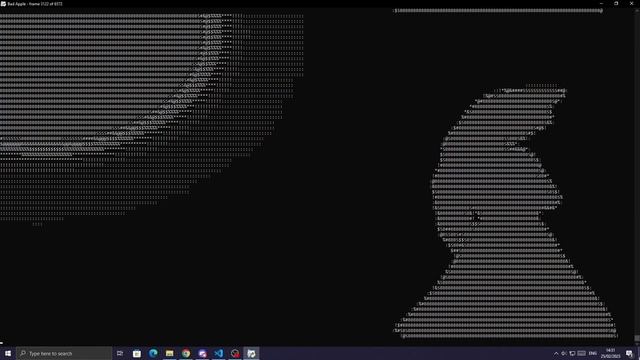Click the console vertical scrollbar thumb
The height and width of the screenshot is (360, 640).
click(x=637, y=338)
